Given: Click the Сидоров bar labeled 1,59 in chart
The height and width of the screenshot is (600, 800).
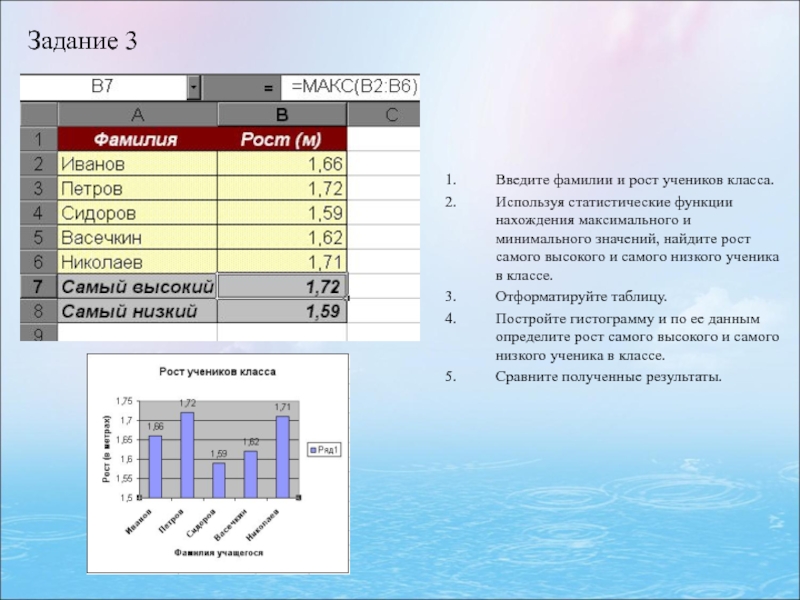Looking at the screenshot, I should click(219, 480).
